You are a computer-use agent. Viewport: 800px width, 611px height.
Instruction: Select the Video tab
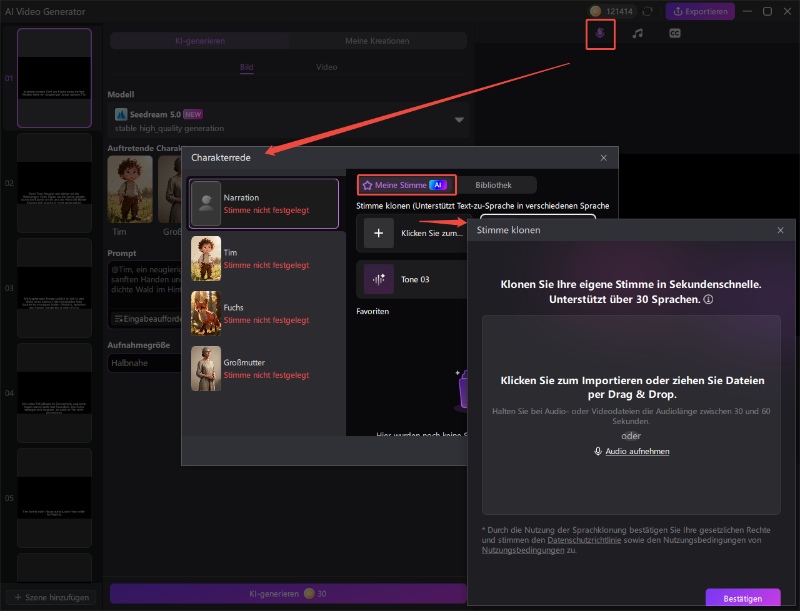tap(327, 68)
